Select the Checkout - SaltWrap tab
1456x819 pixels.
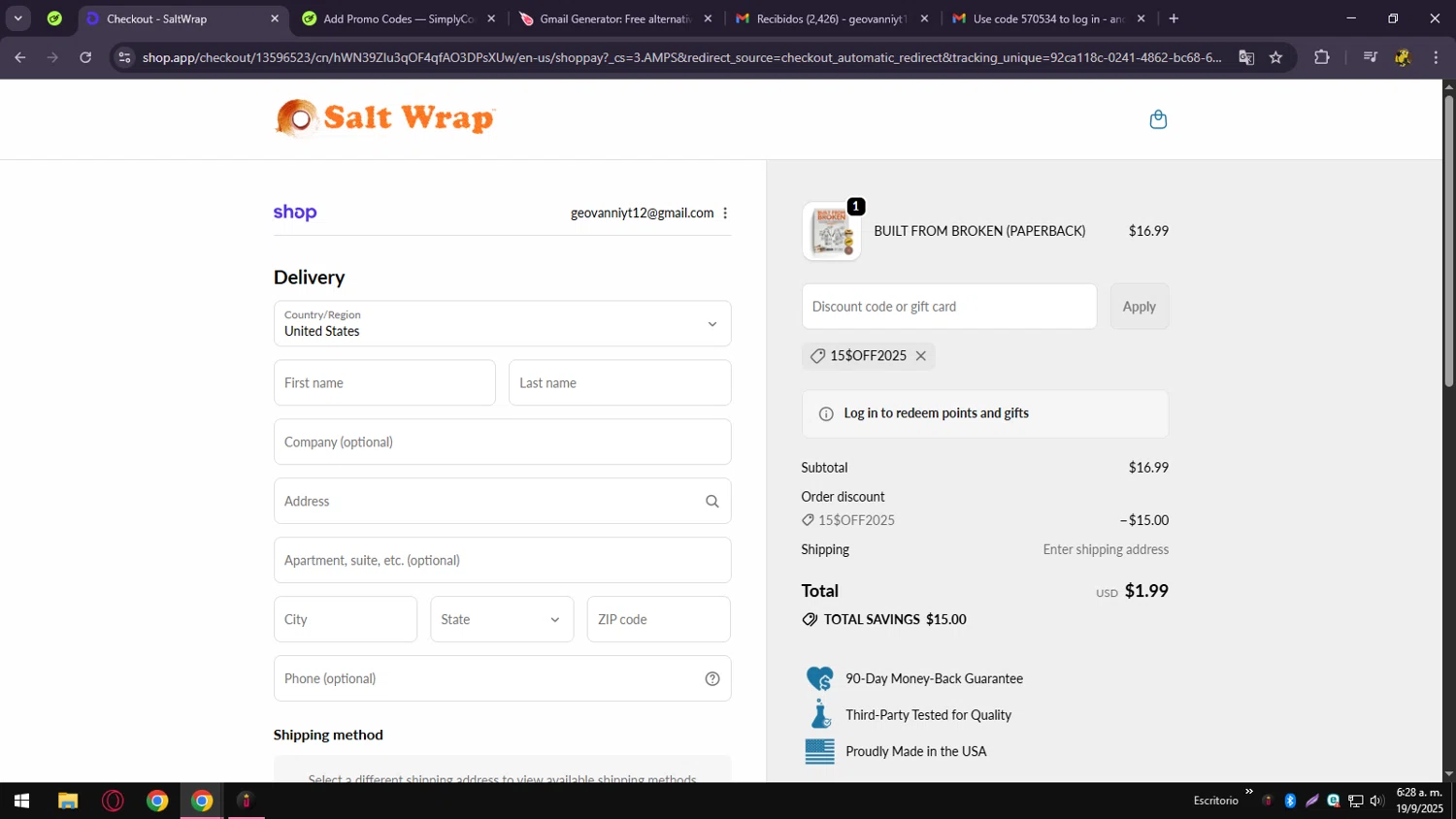tap(182, 18)
